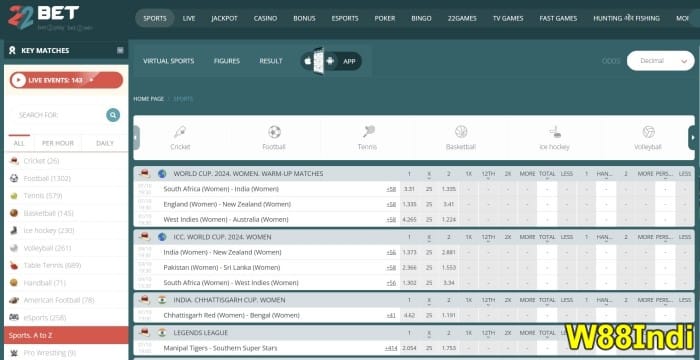The image size is (700, 360).
Task: Click the live events play icon
Action: (18, 80)
